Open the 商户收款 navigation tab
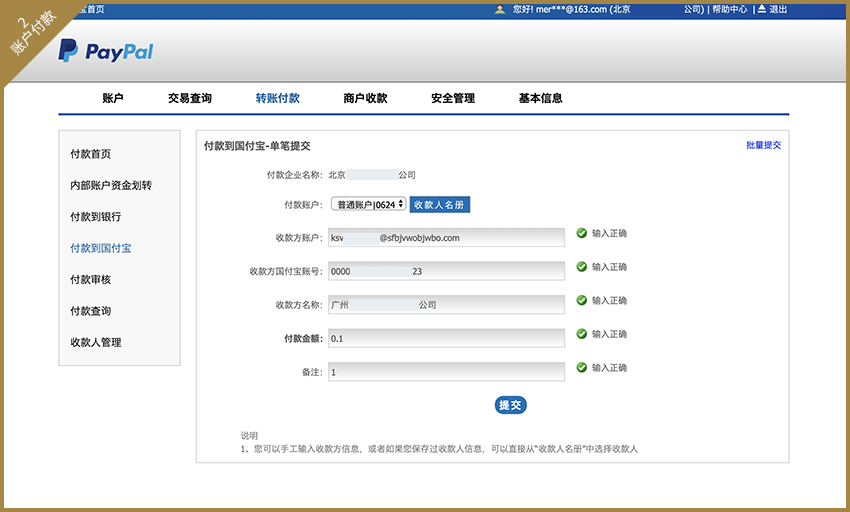The width and height of the screenshot is (850, 512). (x=365, y=98)
